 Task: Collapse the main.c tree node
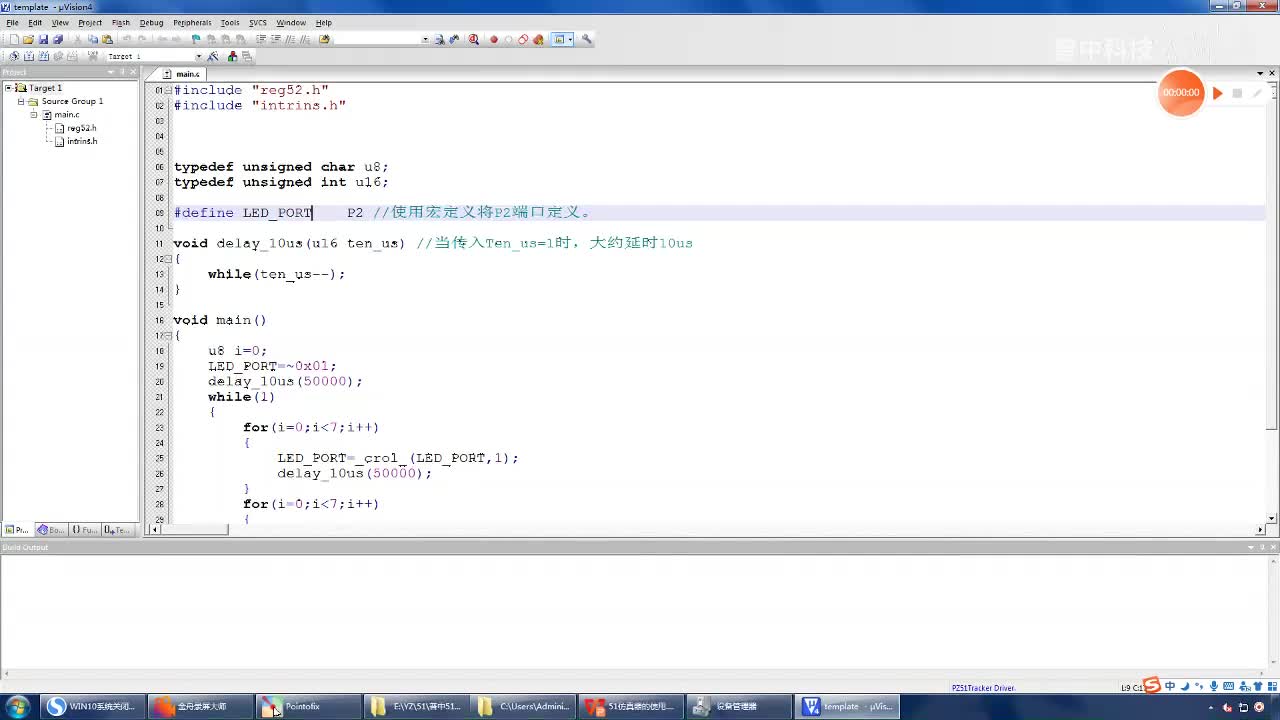[33, 115]
